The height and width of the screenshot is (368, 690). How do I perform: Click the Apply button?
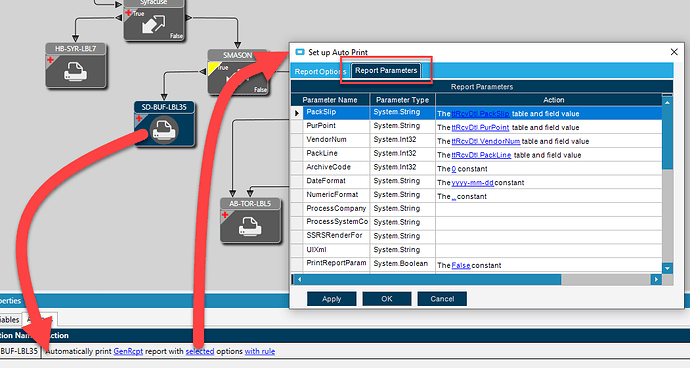pyautogui.click(x=331, y=299)
